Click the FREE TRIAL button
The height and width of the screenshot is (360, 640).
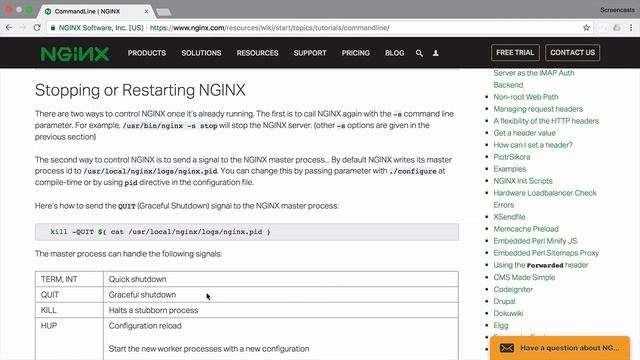[x=515, y=53]
